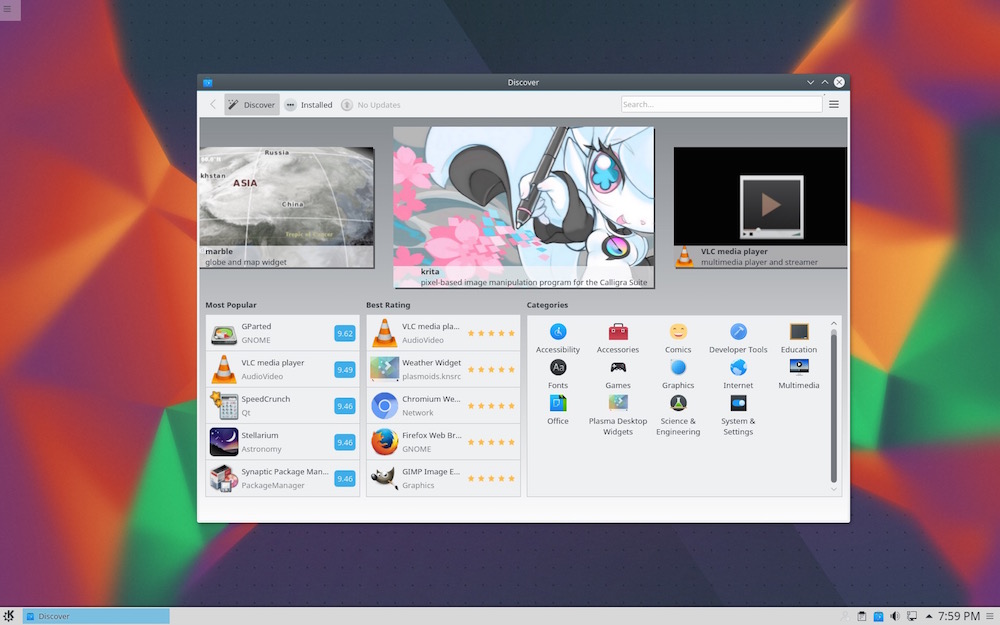Viewport: 1000px width, 625px height.
Task: Open the featured krita banner
Action: [x=524, y=207]
